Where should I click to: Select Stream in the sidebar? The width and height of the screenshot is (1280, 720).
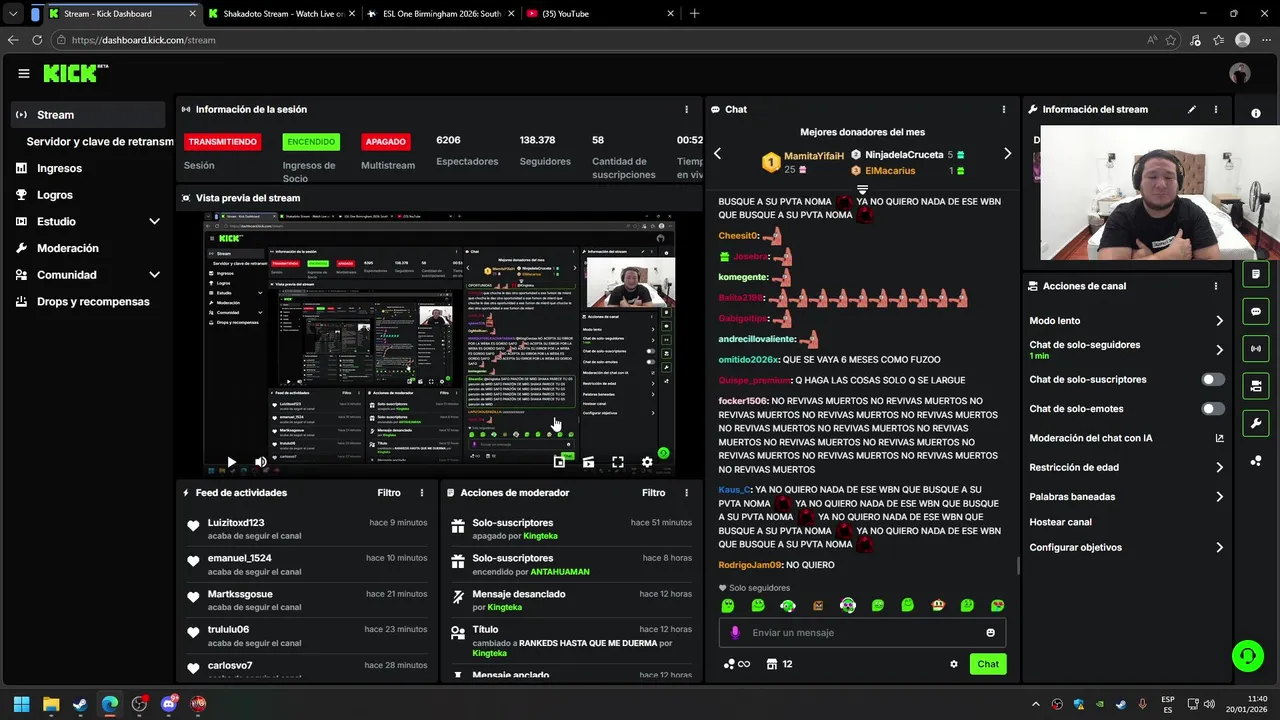[88, 115]
